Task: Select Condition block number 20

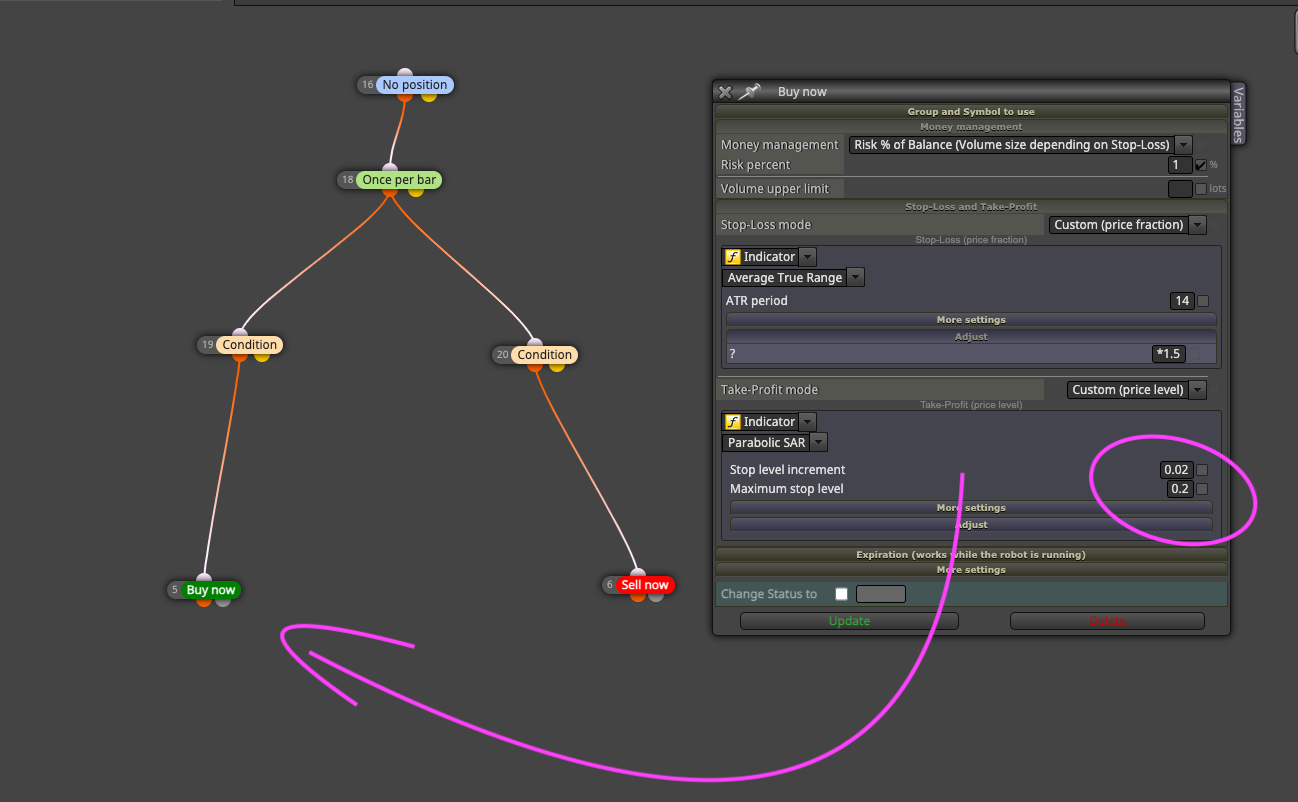Action: (545, 355)
